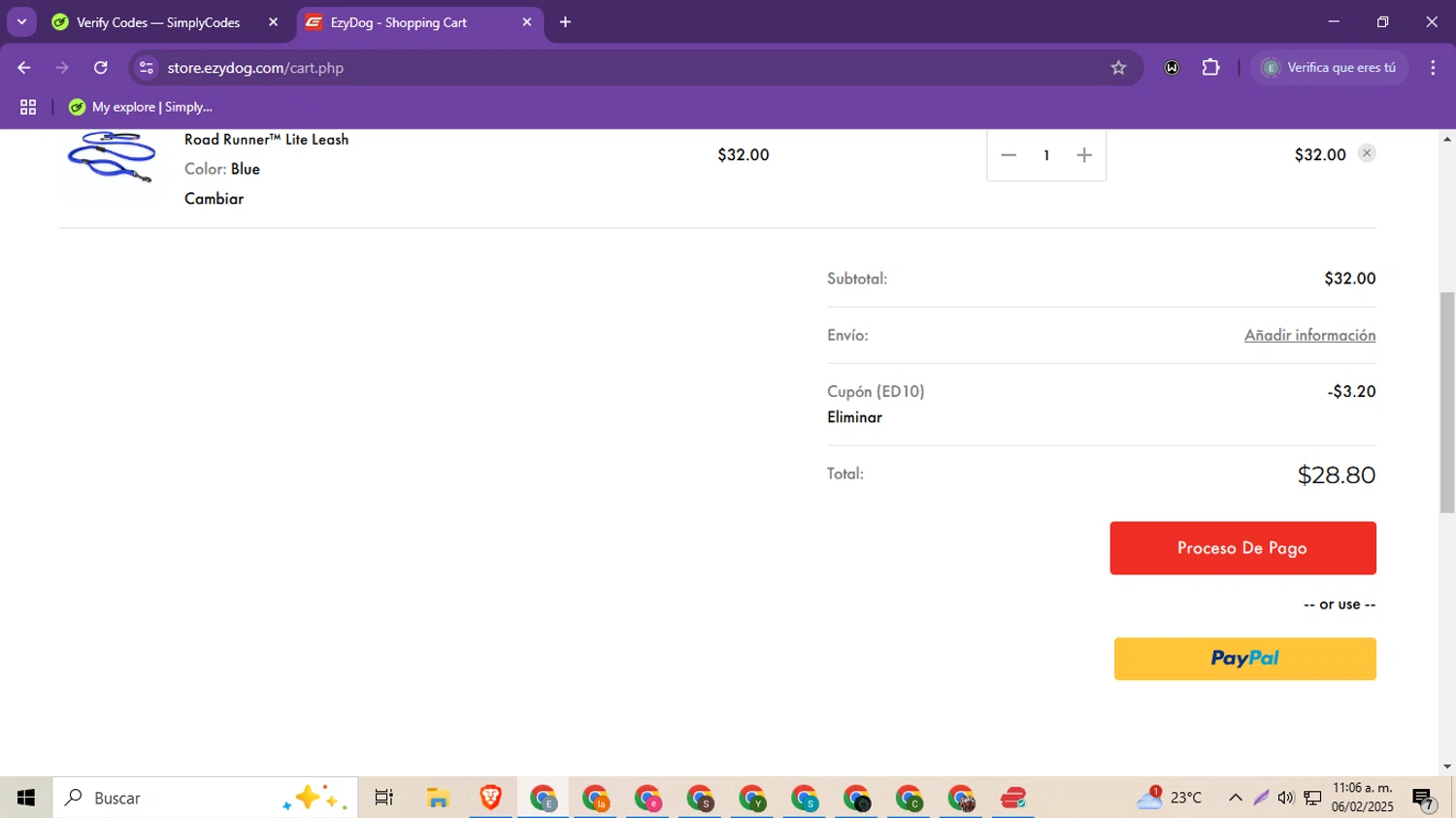1456x818 pixels.
Task: Reload the cart page
Action: coord(101,68)
